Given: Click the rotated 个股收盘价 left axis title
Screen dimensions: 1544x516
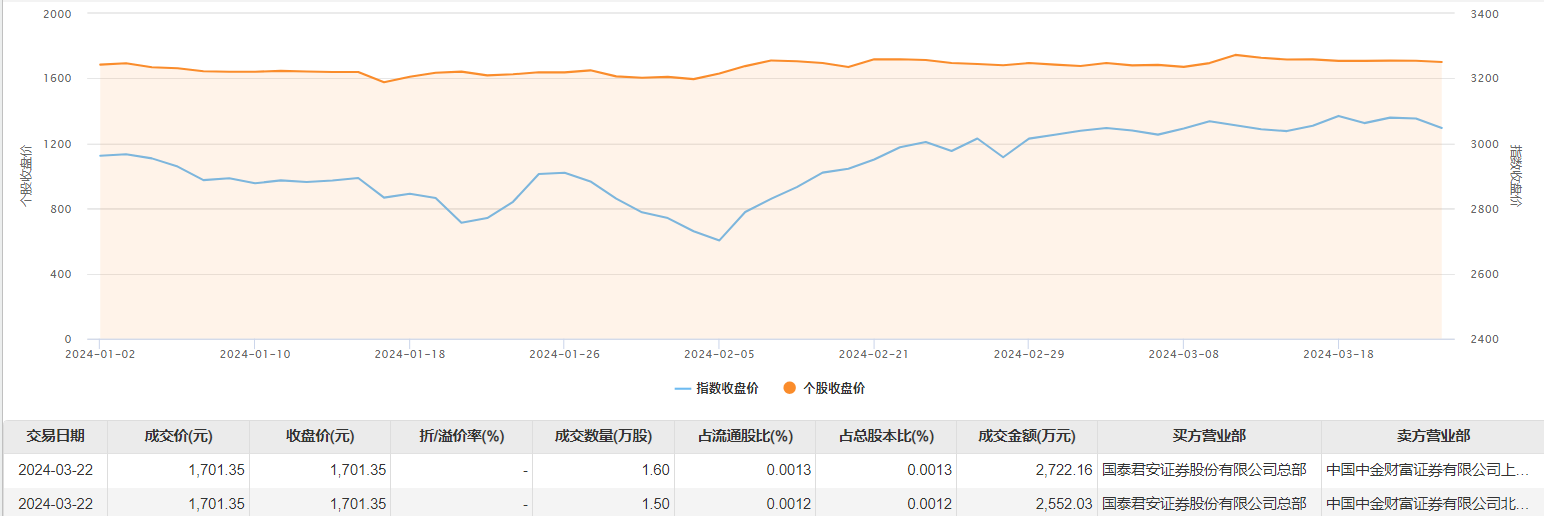Looking at the screenshot, I should click(26, 175).
